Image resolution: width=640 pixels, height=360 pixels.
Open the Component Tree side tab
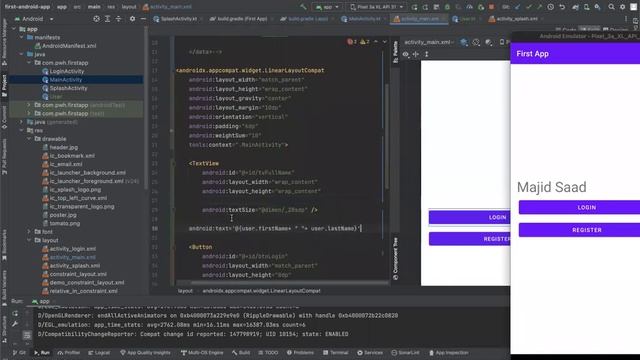pos(395,259)
